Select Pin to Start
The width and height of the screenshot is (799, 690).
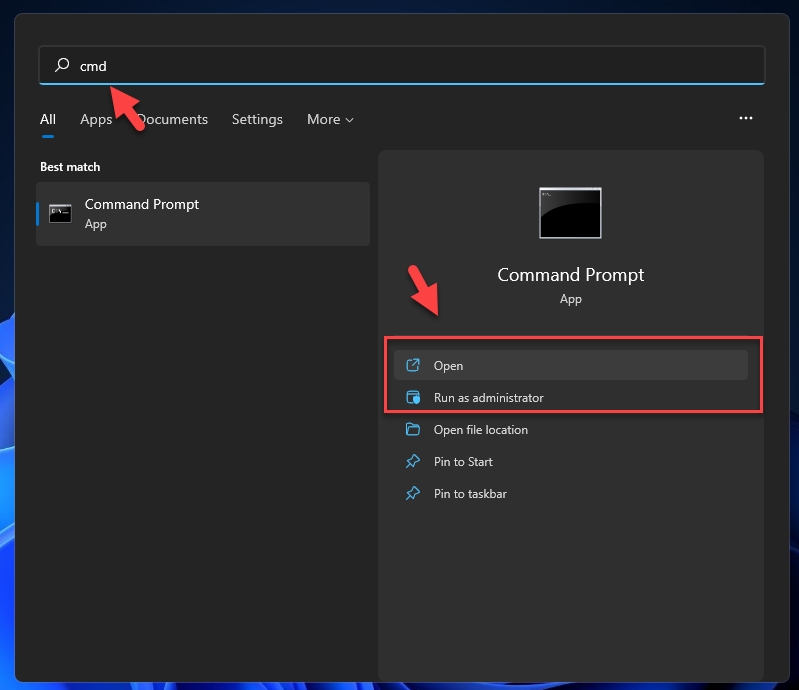571,462
